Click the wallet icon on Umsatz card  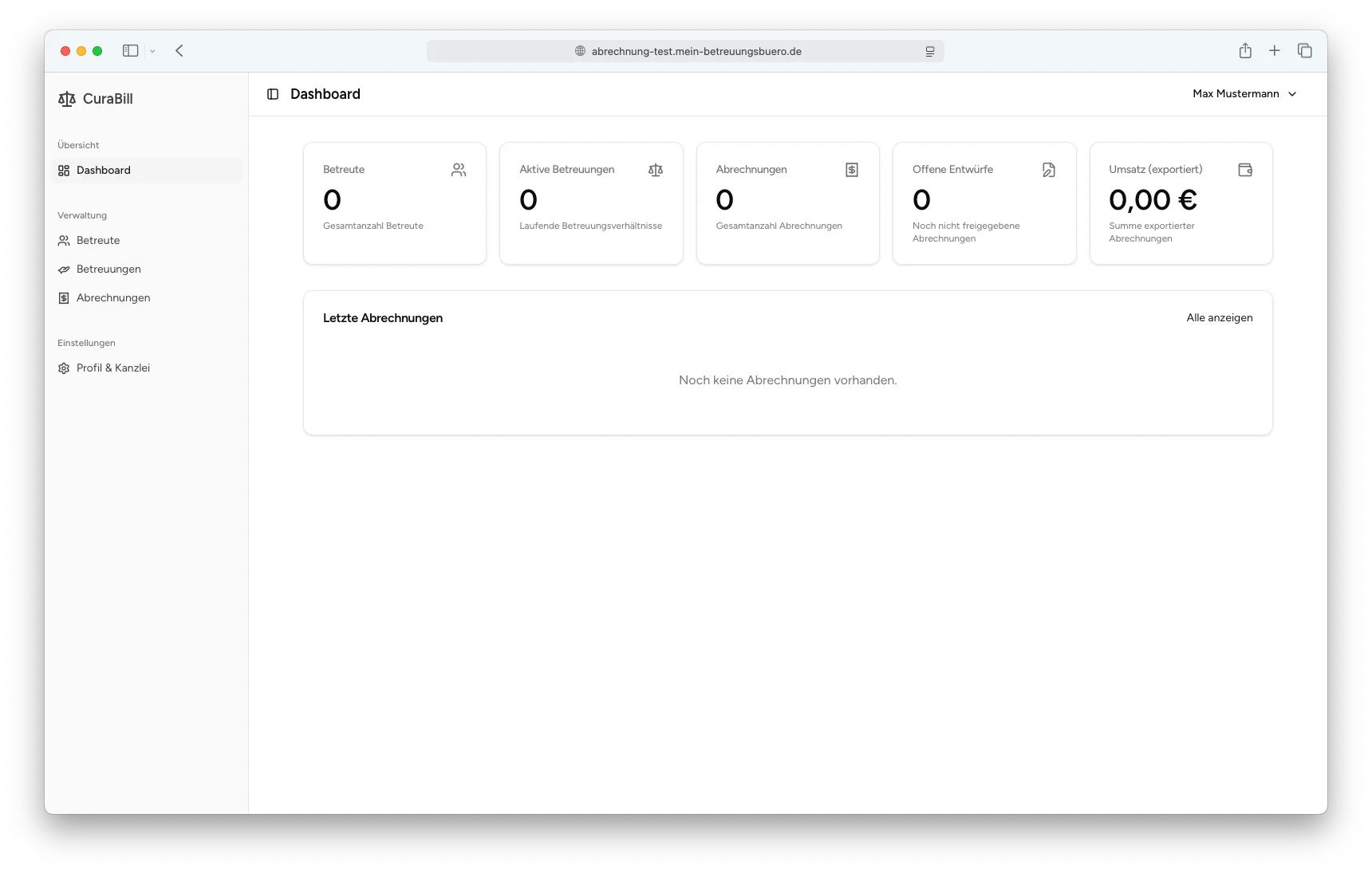[x=1245, y=170]
